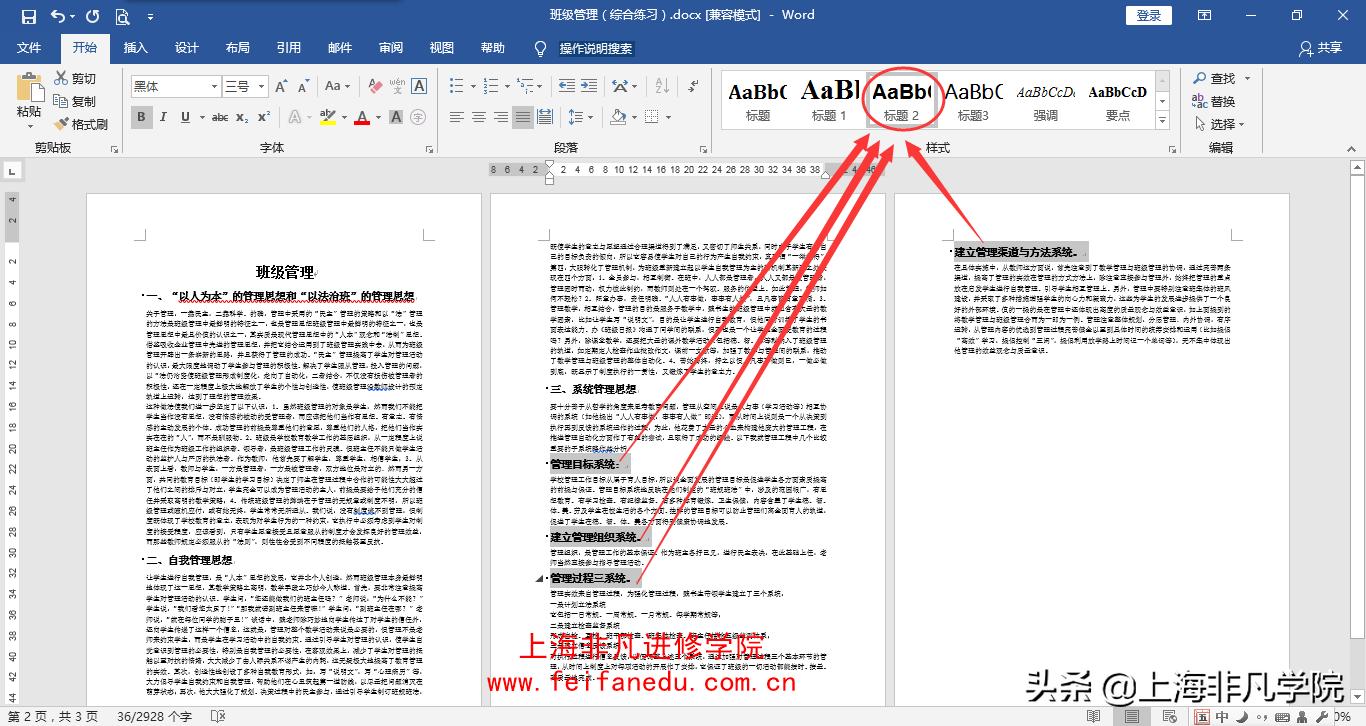This screenshot has width=1366, height=726.
Task: Toggle bold formatting on selected text
Action: coord(142,117)
